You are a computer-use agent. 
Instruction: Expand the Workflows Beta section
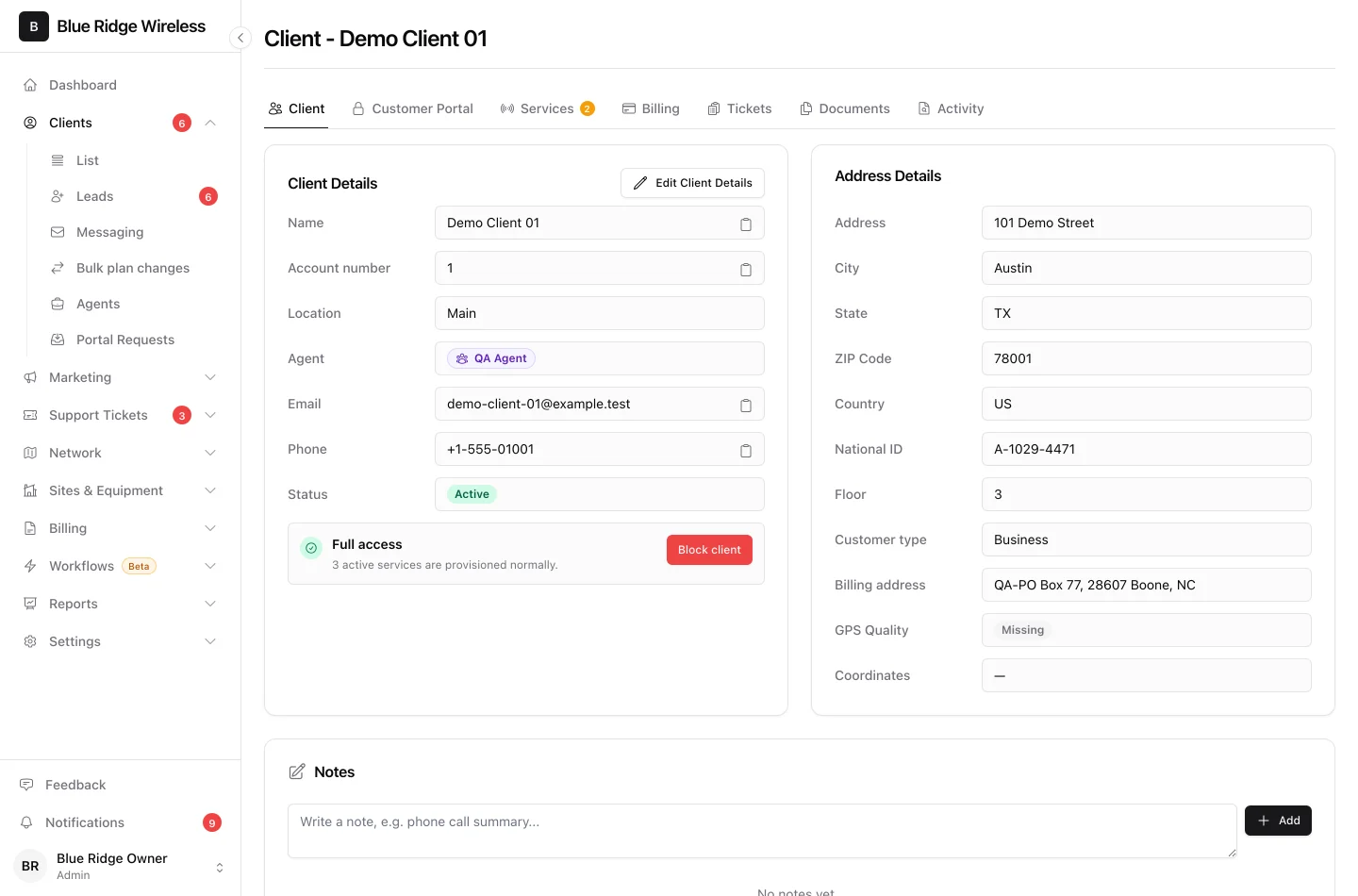pyautogui.click(x=210, y=566)
